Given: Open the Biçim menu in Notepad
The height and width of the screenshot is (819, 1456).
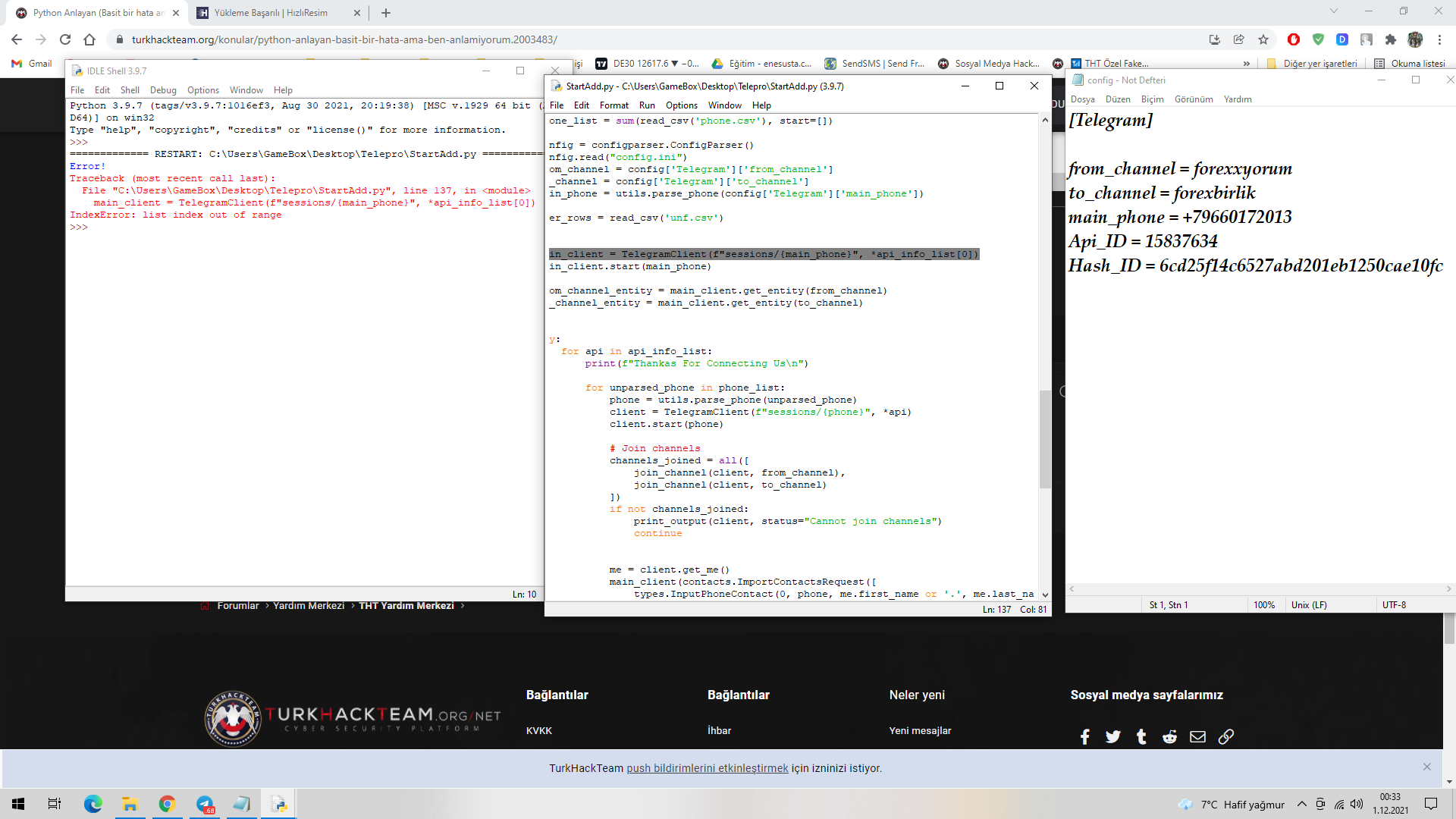Looking at the screenshot, I should (x=1152, y=99).
